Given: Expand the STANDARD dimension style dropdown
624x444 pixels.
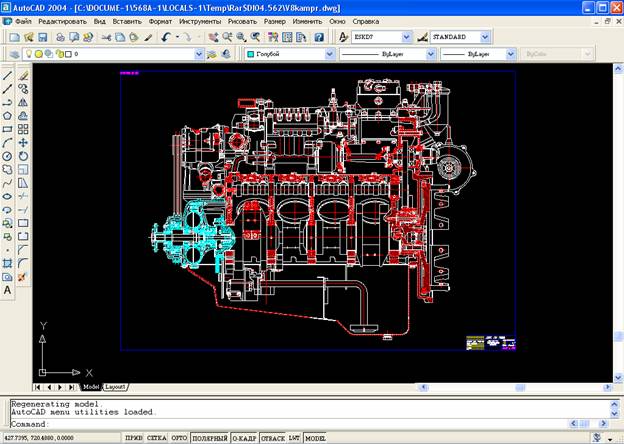Looking at the screenshot, I should pyautogui.click(x=485, y=37).
